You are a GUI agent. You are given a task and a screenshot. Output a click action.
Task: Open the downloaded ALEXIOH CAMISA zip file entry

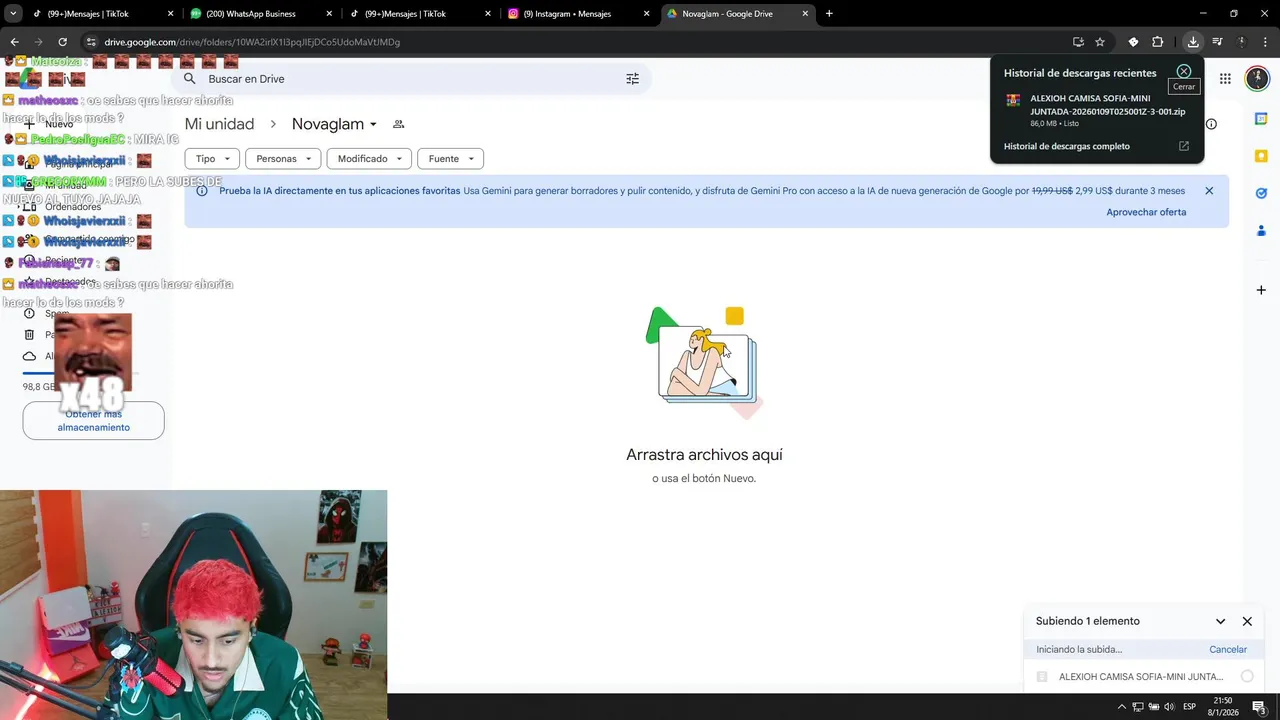point(1096,110)
